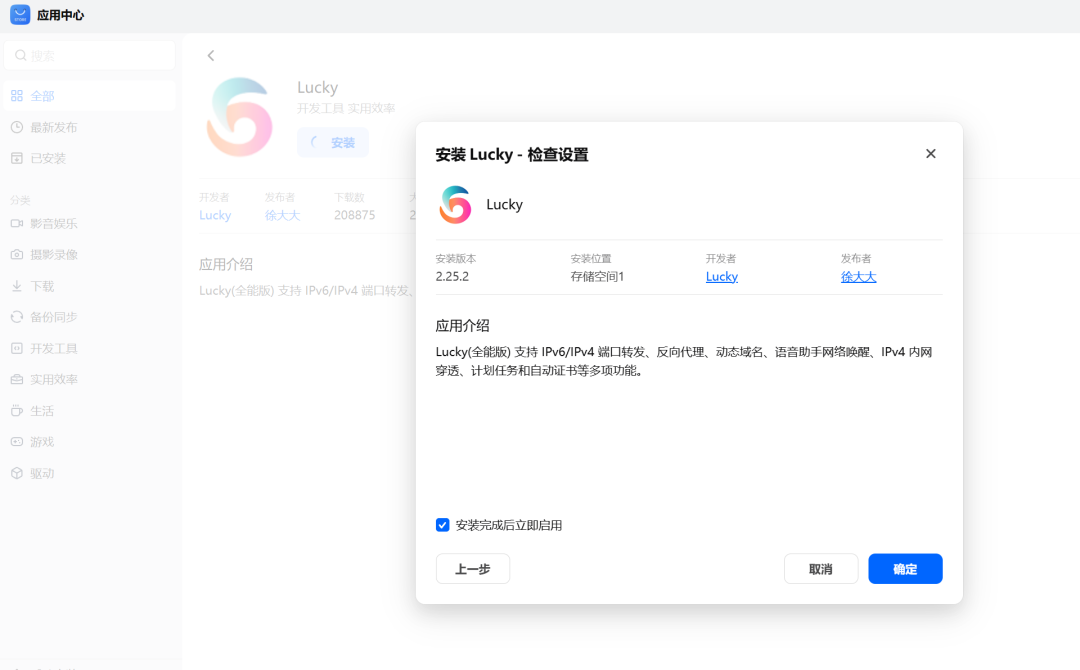The image size is (1080, 670).
Task: Click the version value 2.25.2
Action: [453, 277]
